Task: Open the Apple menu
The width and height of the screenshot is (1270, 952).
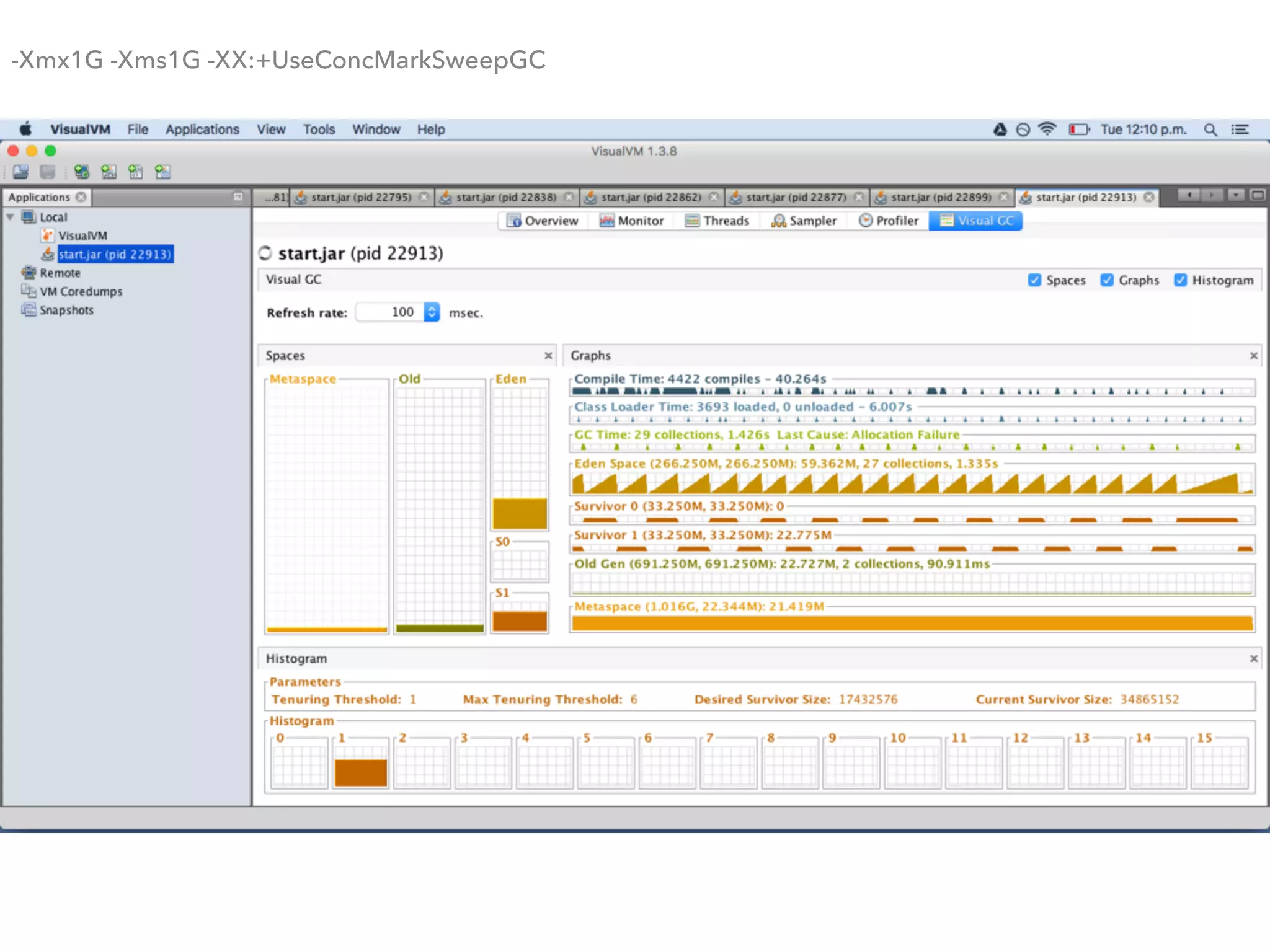Action: pyautogui.click(x=25, y=129)
